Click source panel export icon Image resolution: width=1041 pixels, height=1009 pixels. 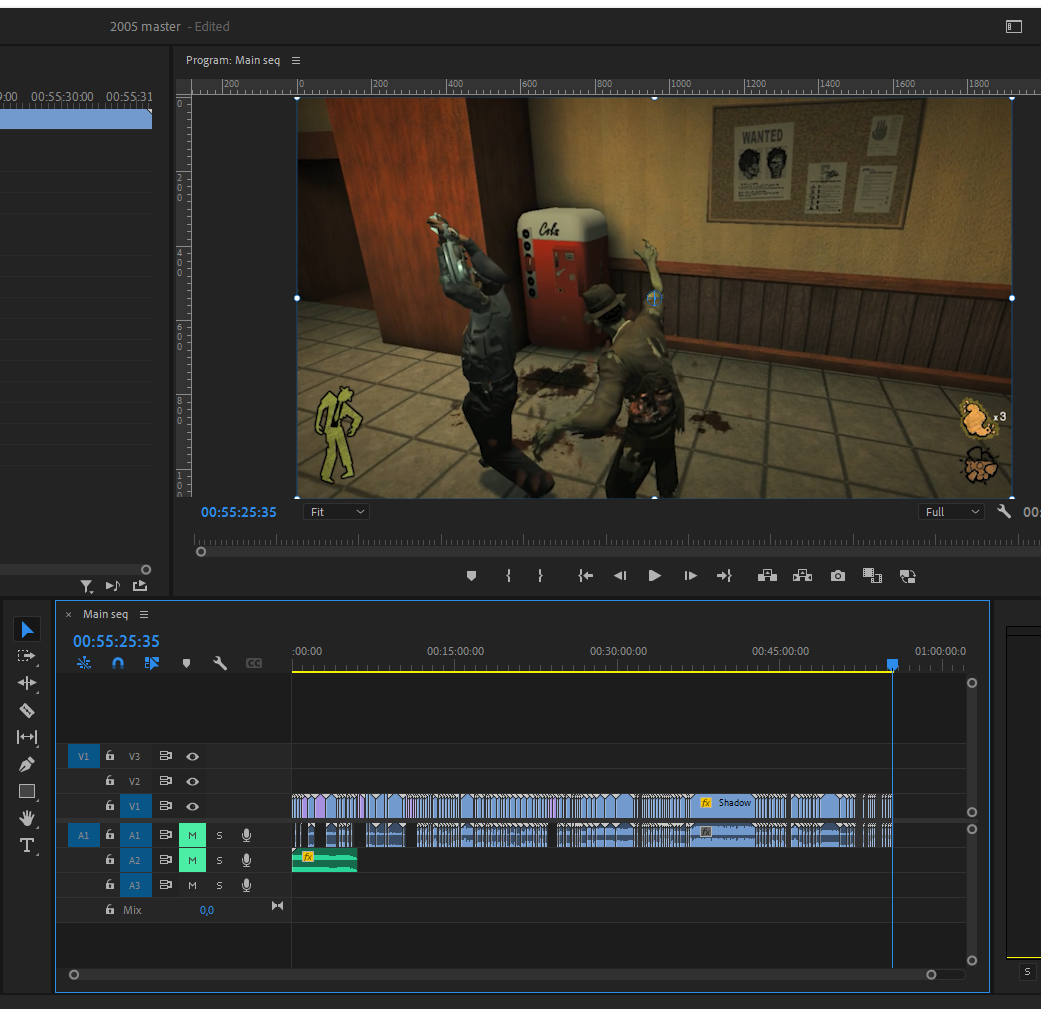[x=140, y=585]
